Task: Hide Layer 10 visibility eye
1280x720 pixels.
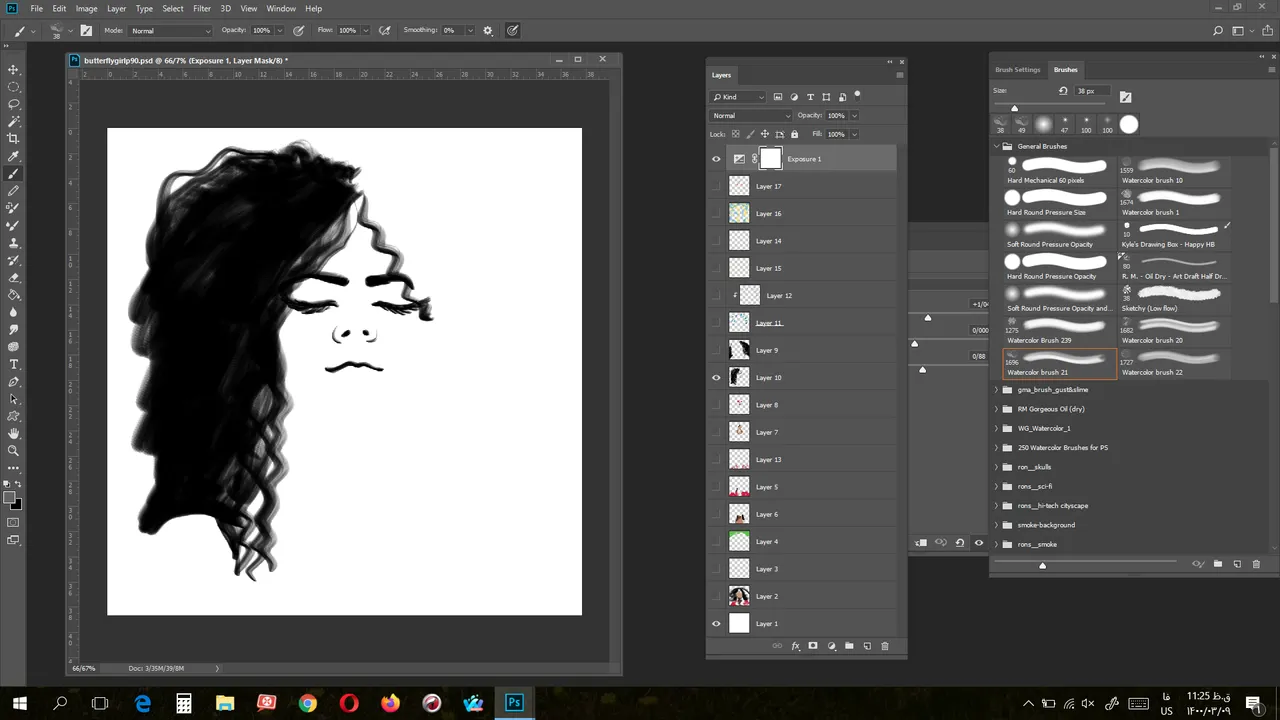Action: click(x=716, y=378)
